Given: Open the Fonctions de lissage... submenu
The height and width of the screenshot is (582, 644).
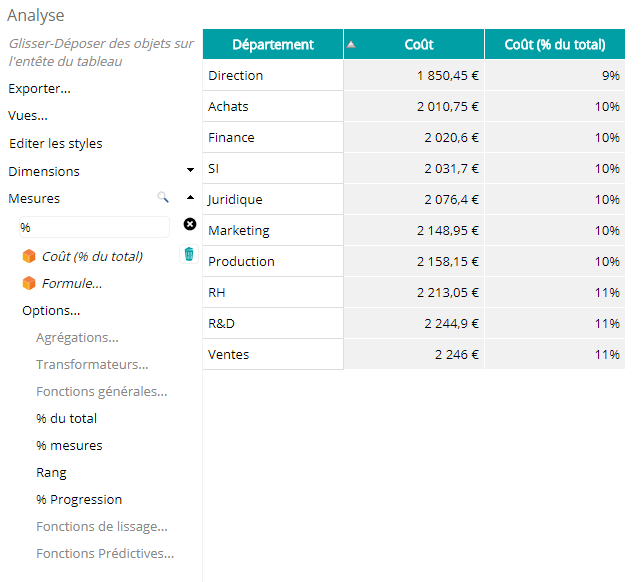Looking at the screenshot, I should pyautogui.click(x=102, y=527).
